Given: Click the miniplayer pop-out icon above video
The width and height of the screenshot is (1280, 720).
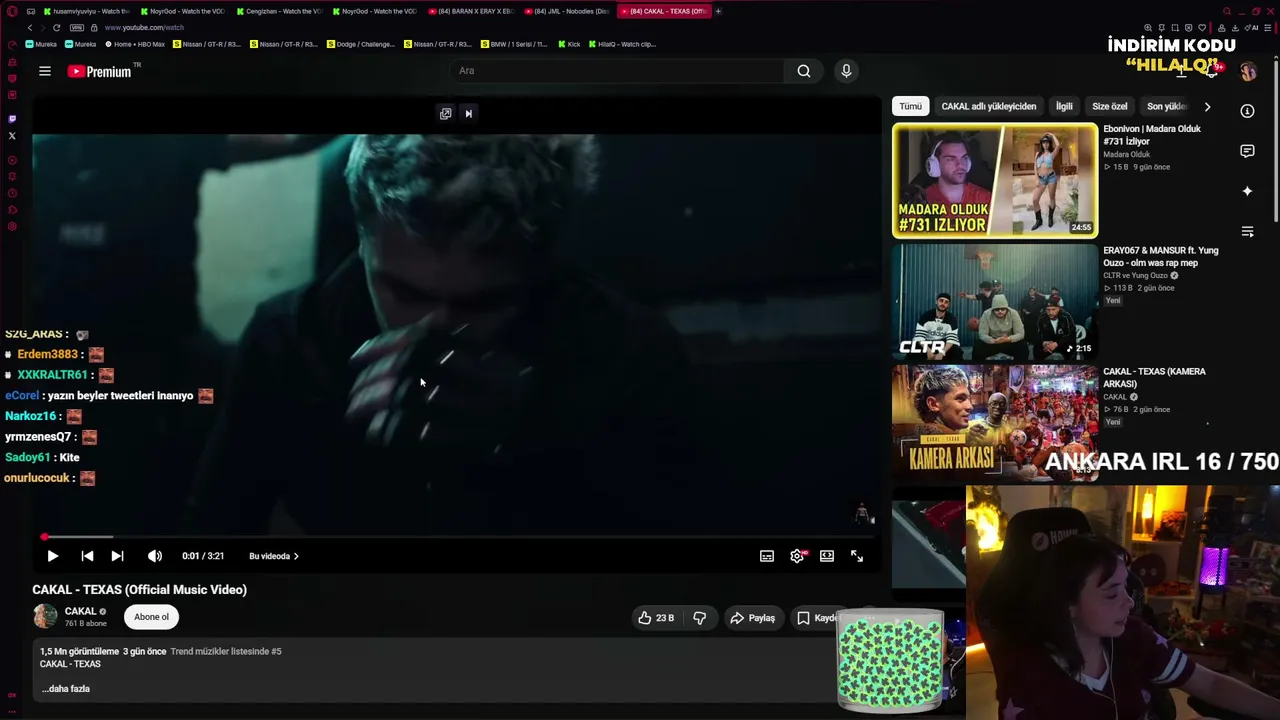Looking at the screenshot, I should (x=446, y=114).
